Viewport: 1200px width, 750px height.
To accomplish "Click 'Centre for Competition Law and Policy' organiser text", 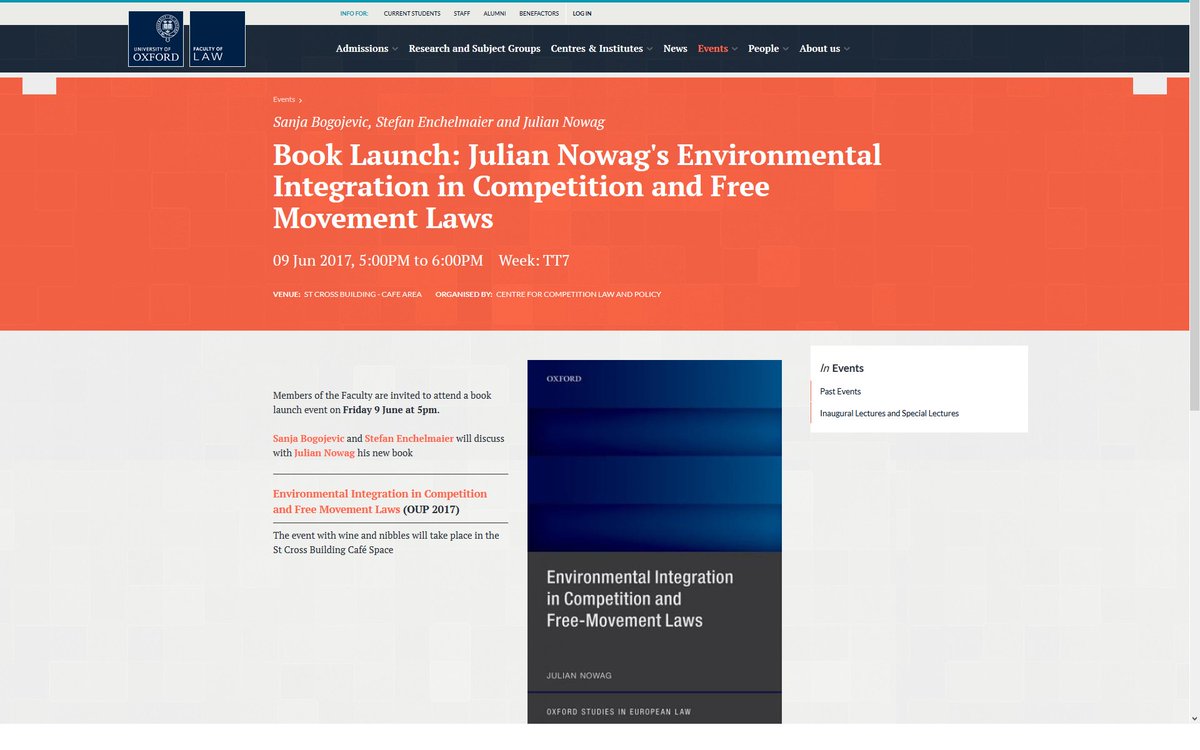I will click(578, 294).
